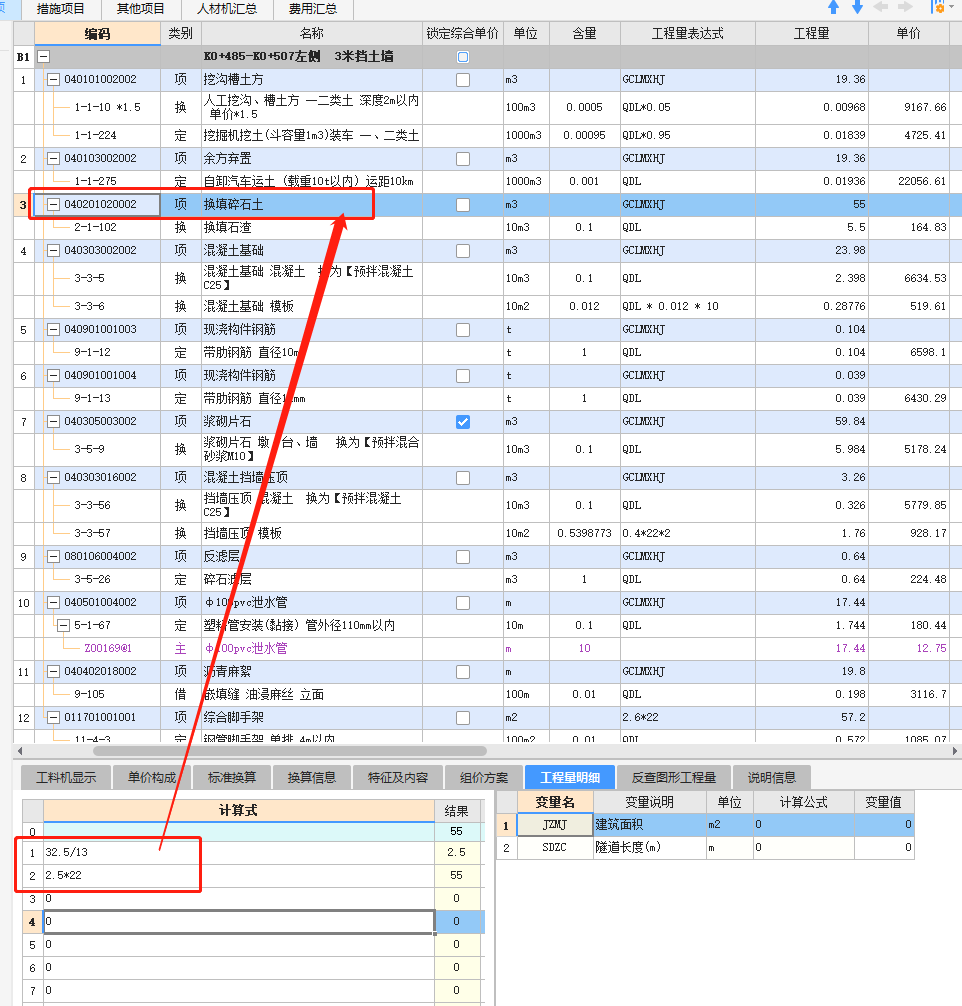Click the blue move-down arrow icon

[857, 7]
